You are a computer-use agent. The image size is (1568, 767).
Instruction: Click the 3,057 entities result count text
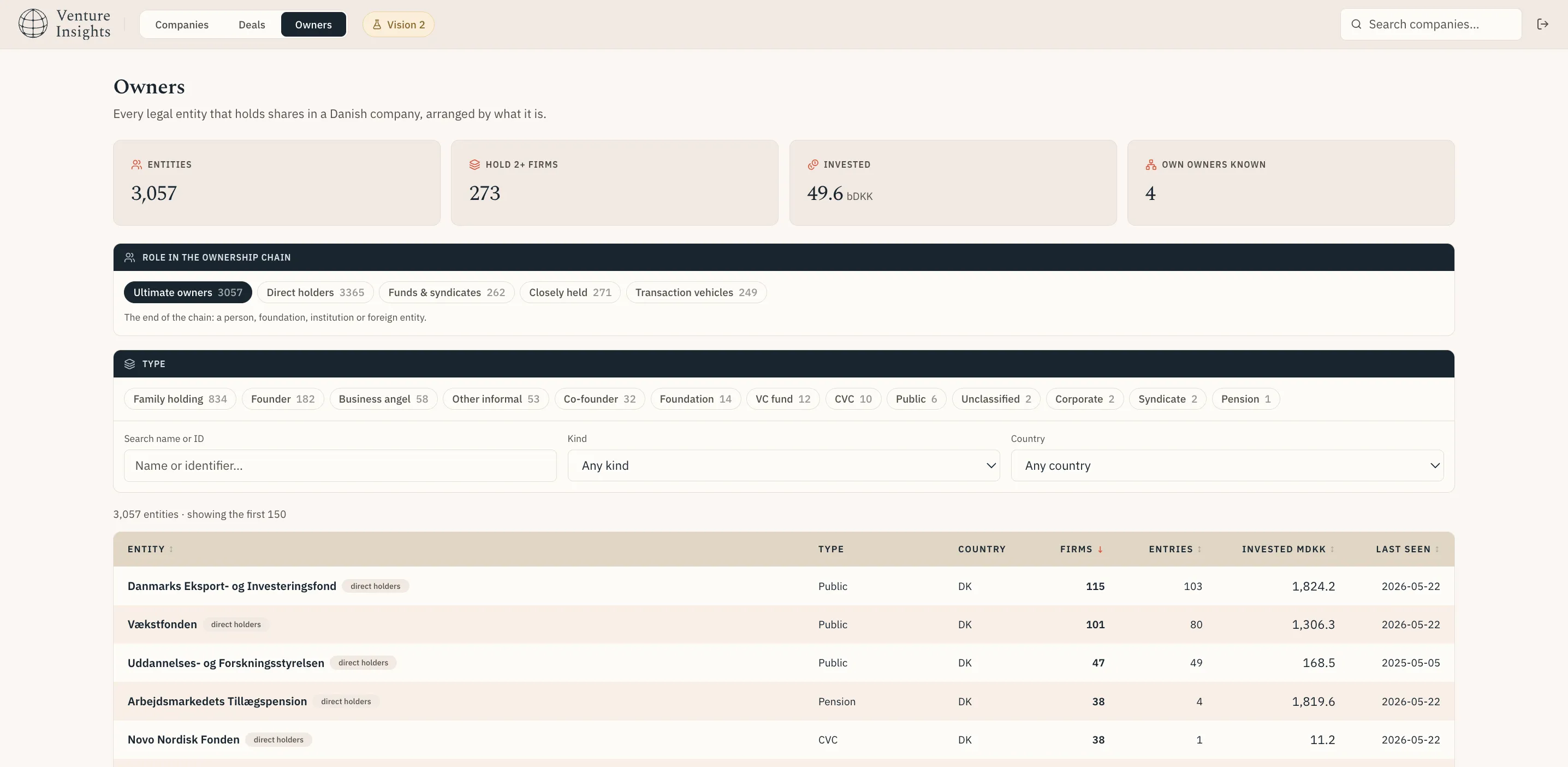point(200,514)
